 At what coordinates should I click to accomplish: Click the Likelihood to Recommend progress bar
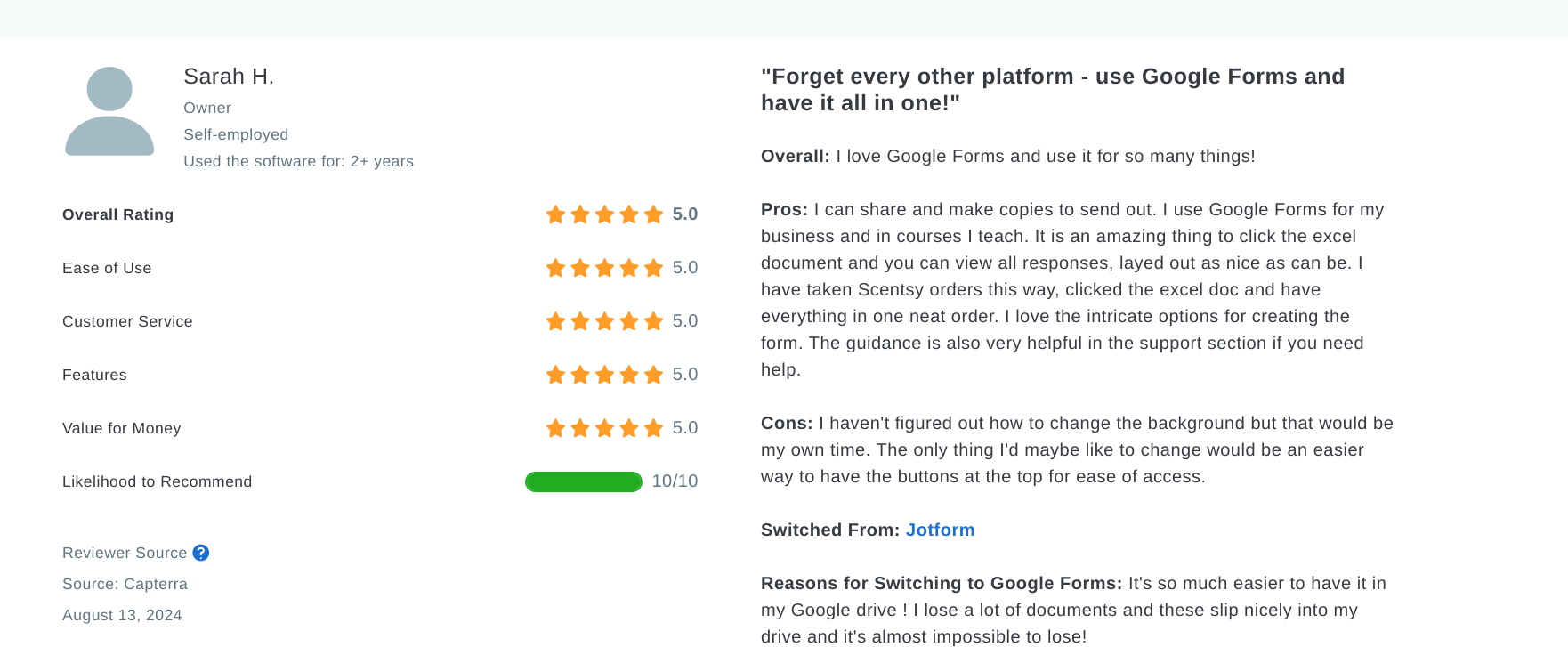point(583,481)
